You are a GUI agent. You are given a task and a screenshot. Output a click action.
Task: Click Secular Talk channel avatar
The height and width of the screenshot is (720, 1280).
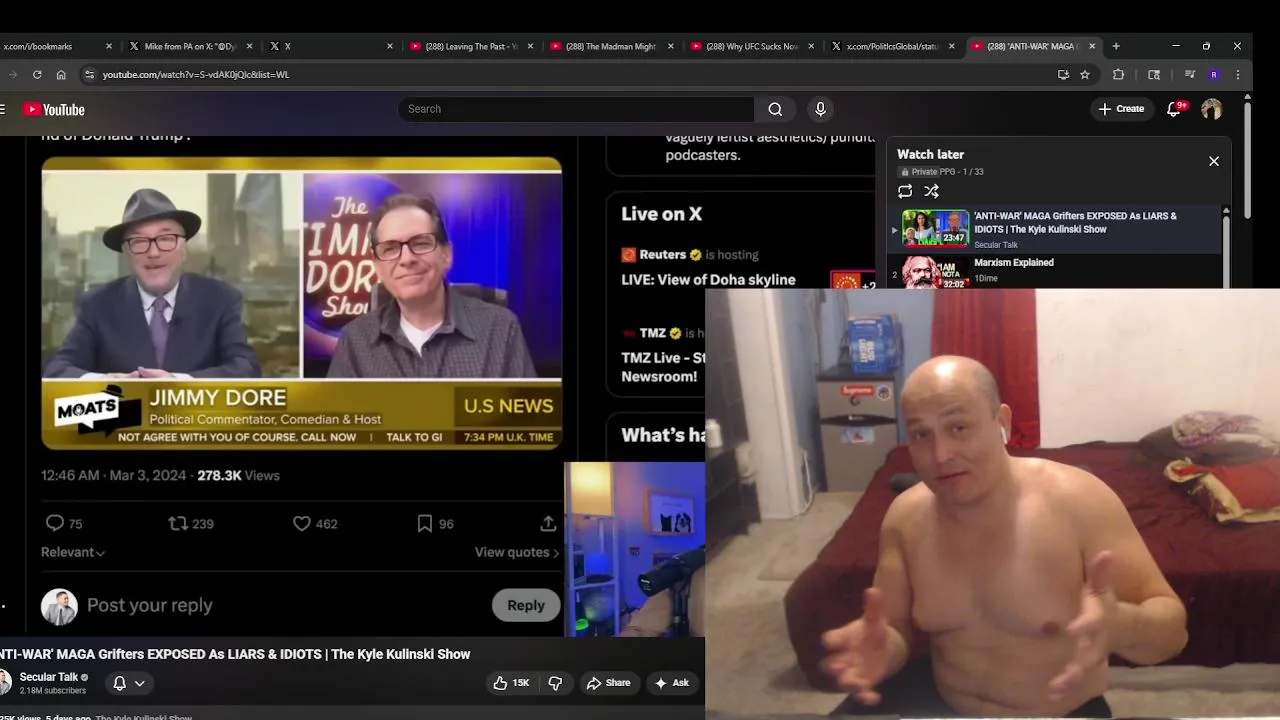click(x=5, y=683)
